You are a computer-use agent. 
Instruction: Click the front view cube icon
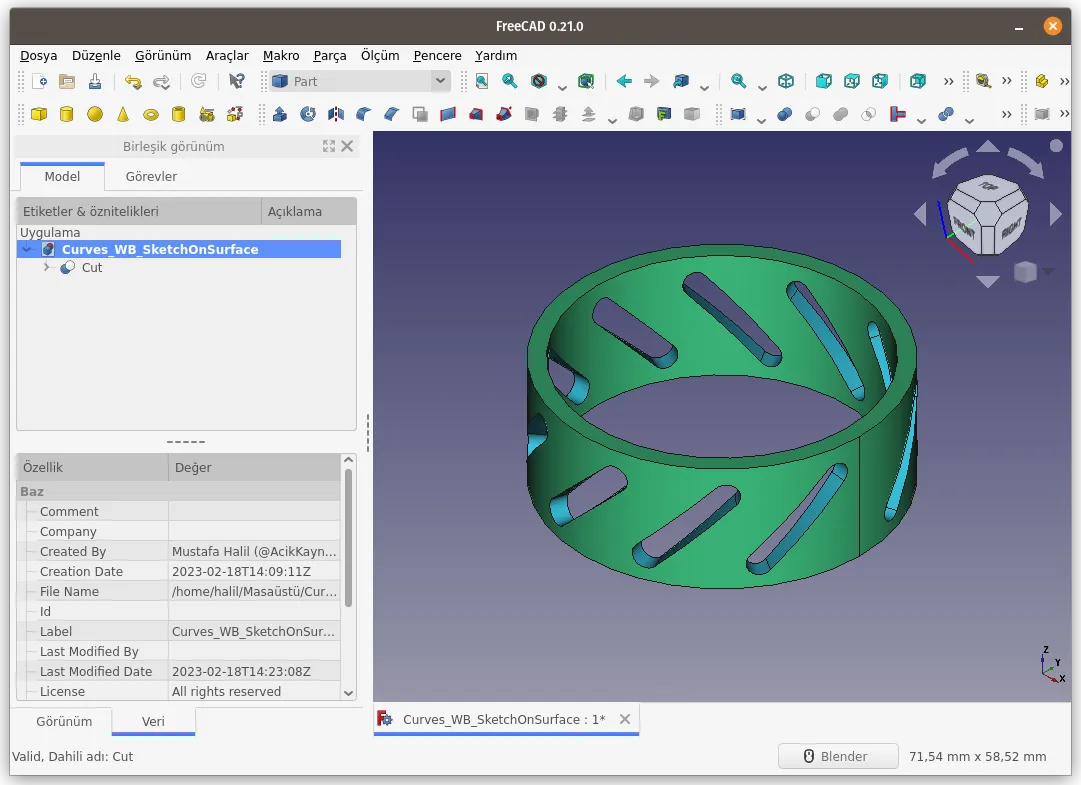click(823, 81)
